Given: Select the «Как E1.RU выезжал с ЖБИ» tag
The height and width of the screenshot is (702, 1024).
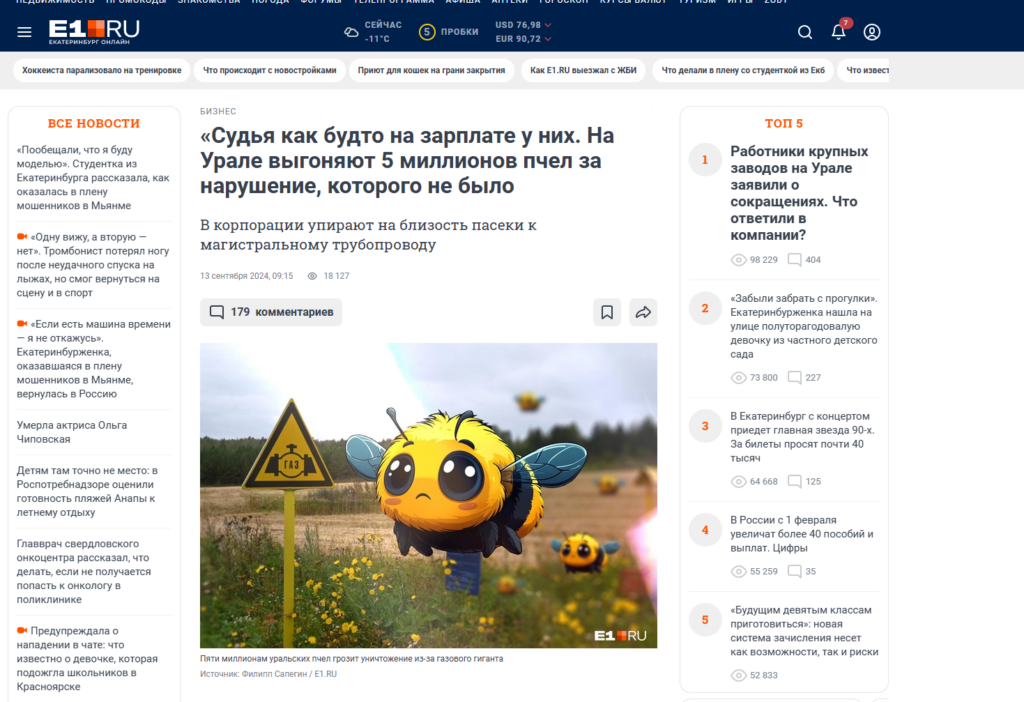Looking at the screenshot, I should (583, 70).
